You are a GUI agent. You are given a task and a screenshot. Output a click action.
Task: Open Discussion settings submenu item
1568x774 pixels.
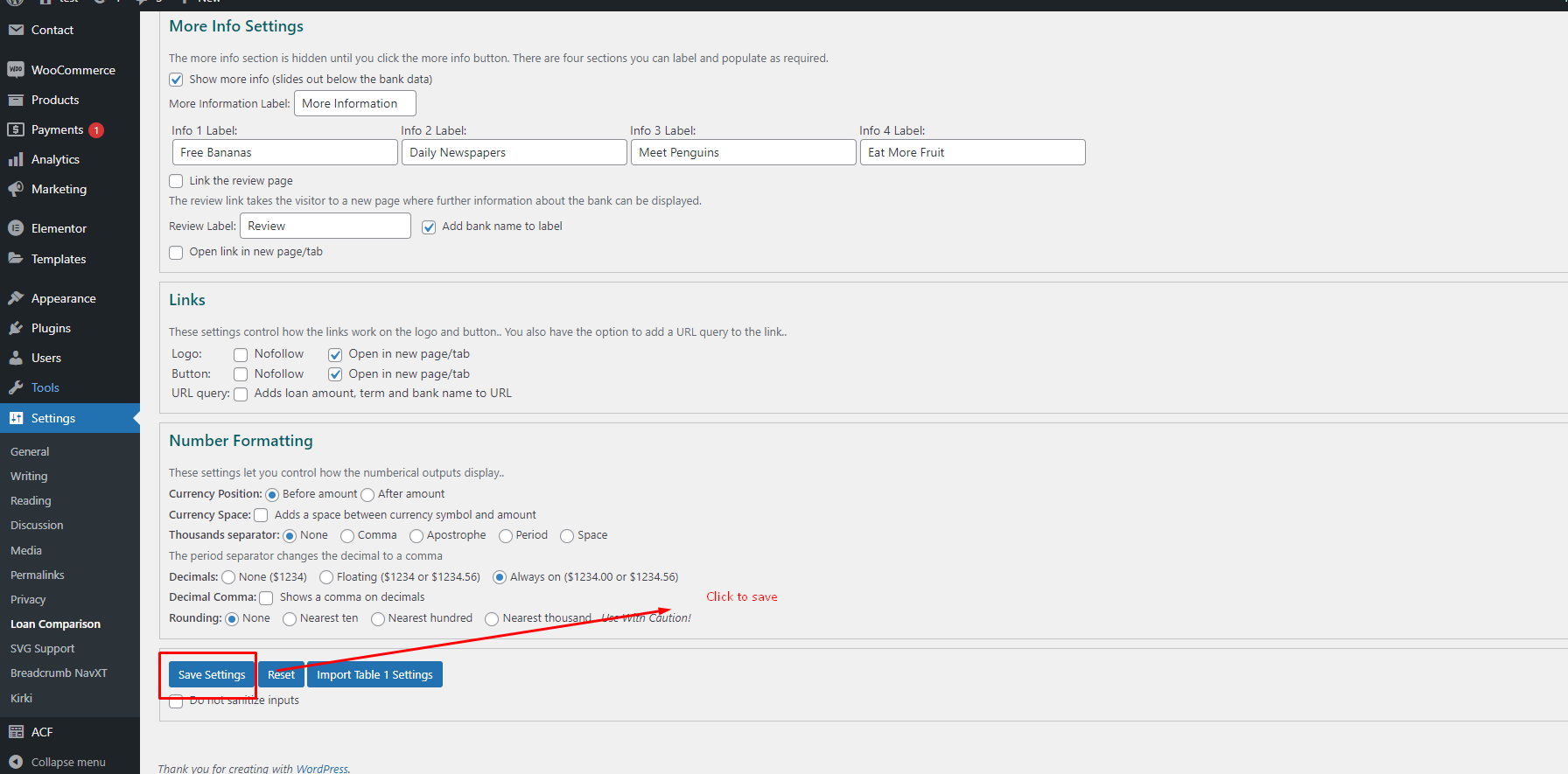click(x=37, y=526)
